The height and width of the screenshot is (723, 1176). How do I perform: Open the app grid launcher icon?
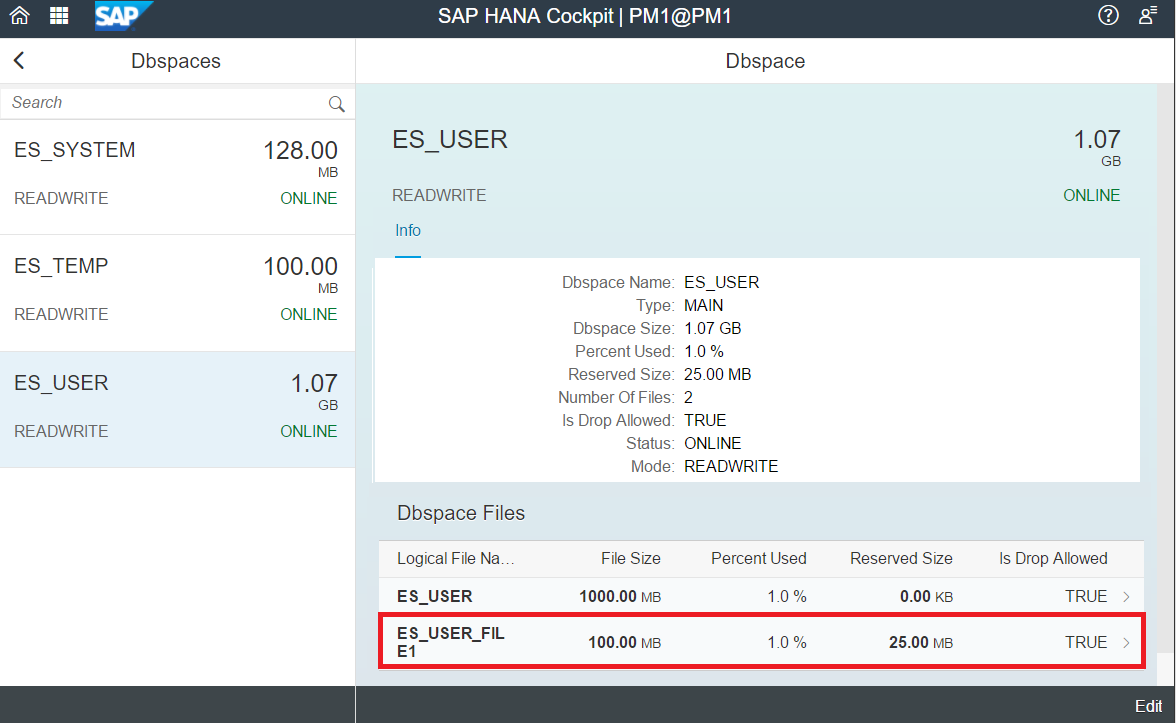coord(59,16)
